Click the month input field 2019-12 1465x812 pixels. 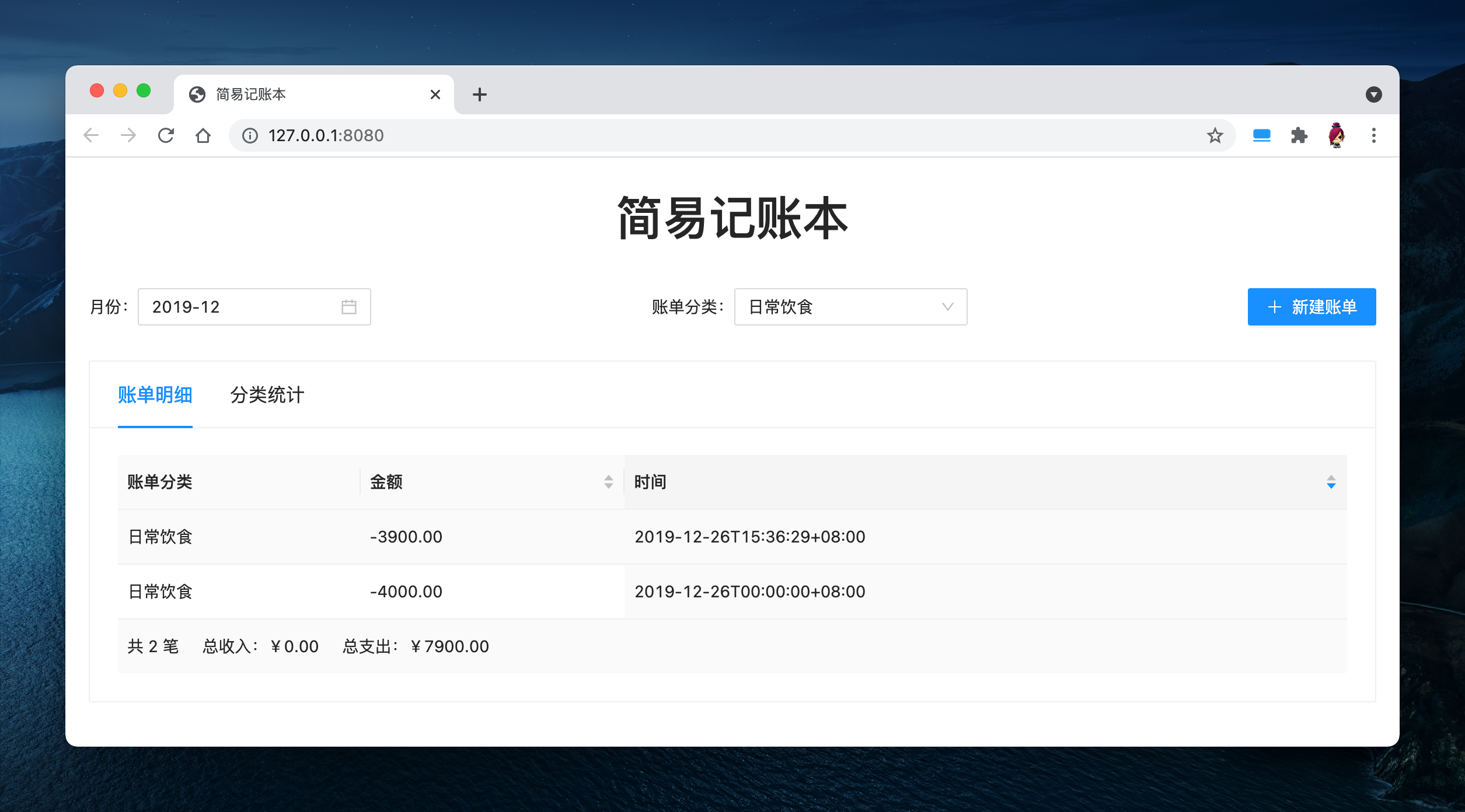click(239, 307)
